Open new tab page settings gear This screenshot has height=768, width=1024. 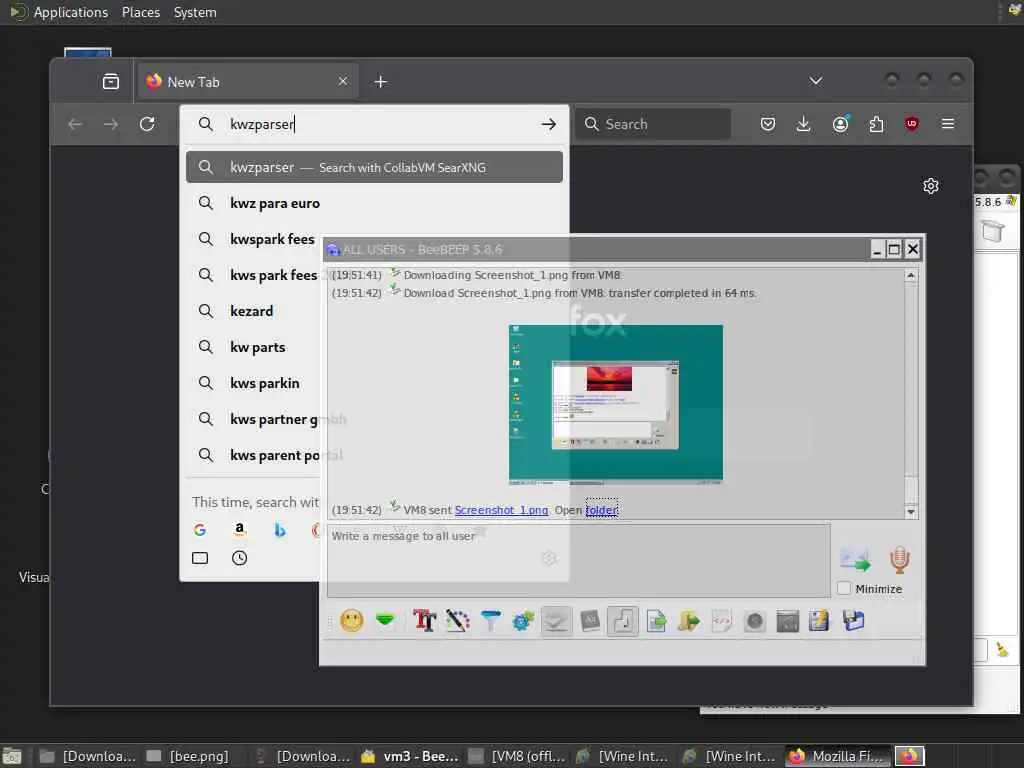point(931,186)
